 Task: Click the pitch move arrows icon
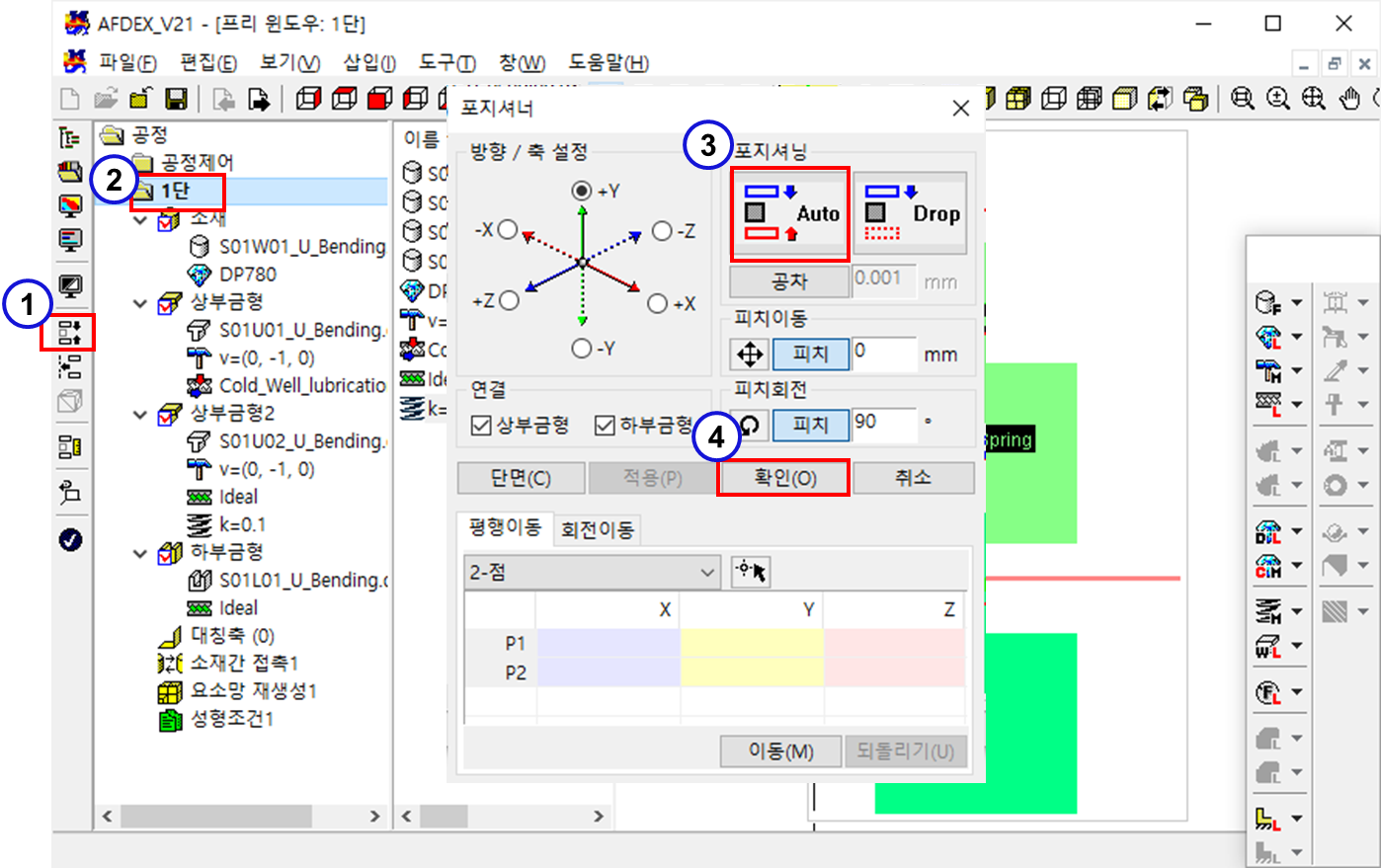tap(750, 354)
